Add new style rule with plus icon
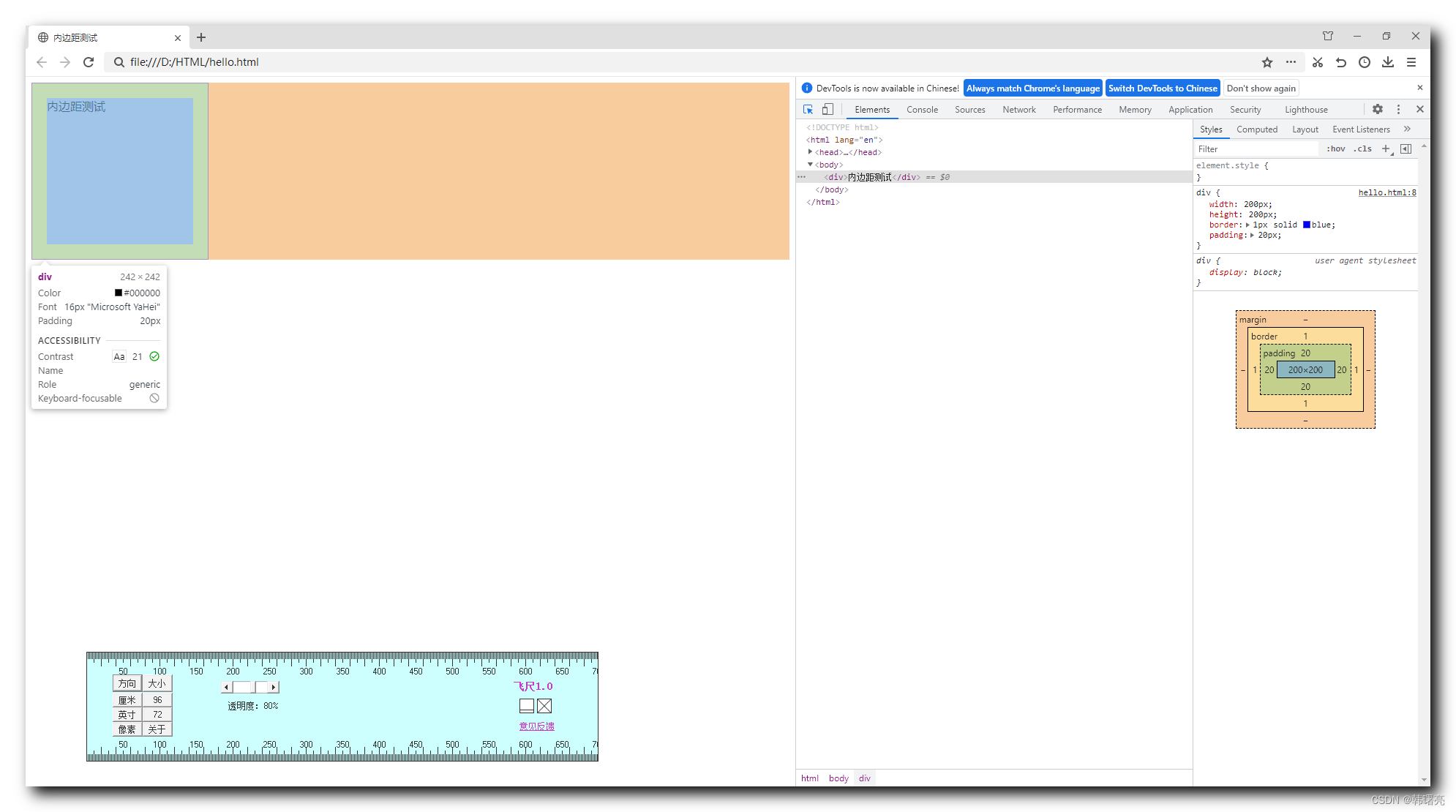The height and width of the screenshot is (812, 1456). (x=1386, y=149)
